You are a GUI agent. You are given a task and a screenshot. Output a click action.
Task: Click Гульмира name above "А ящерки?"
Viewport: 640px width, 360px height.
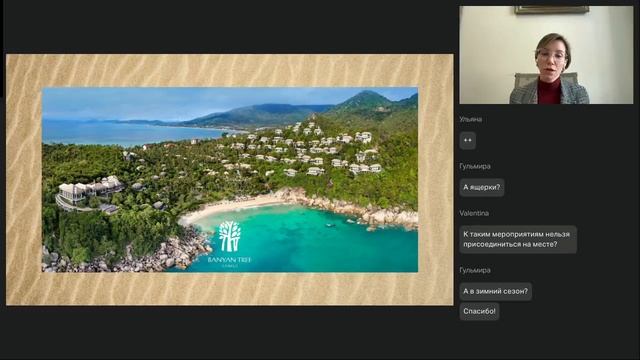coord(475,166)
